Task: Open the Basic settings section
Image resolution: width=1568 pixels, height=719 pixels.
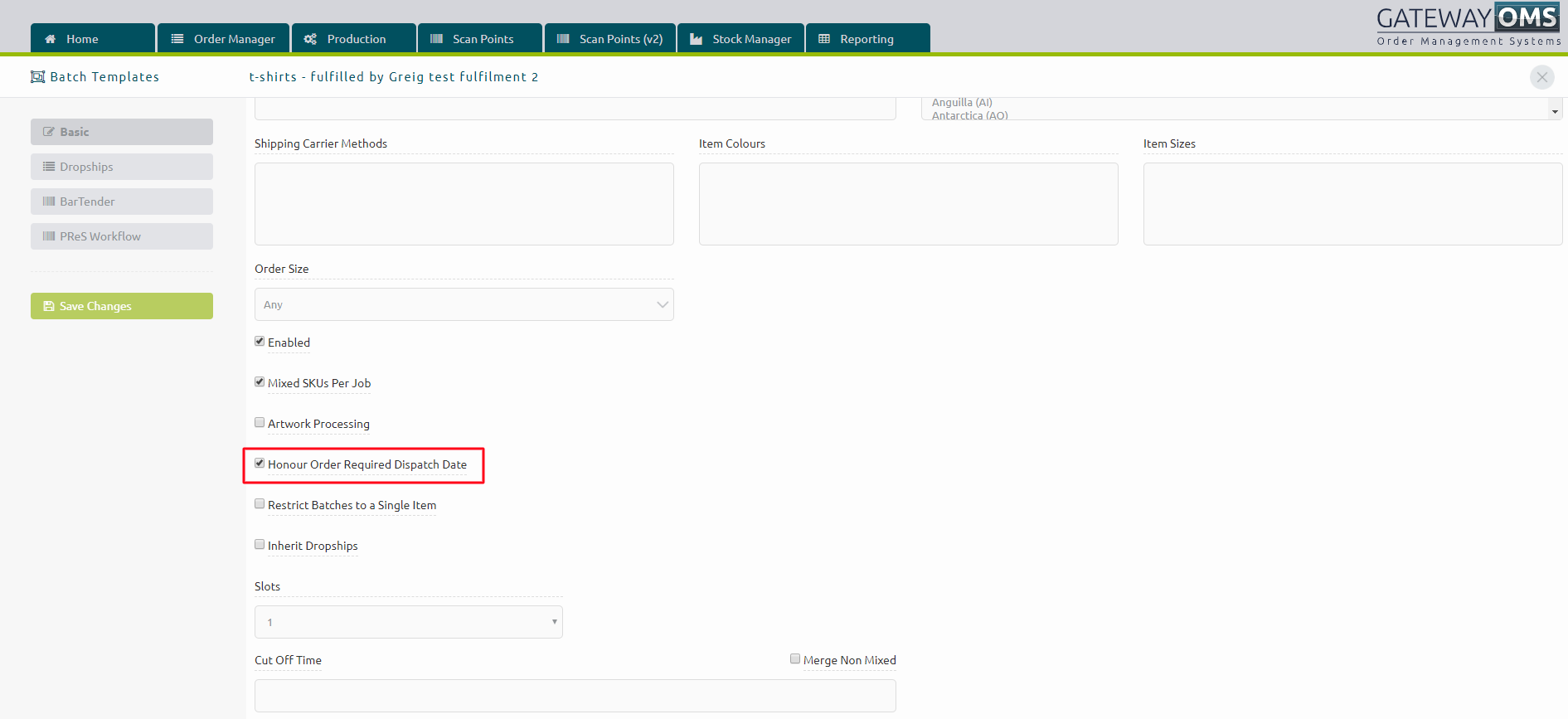Action: point(122,132)
